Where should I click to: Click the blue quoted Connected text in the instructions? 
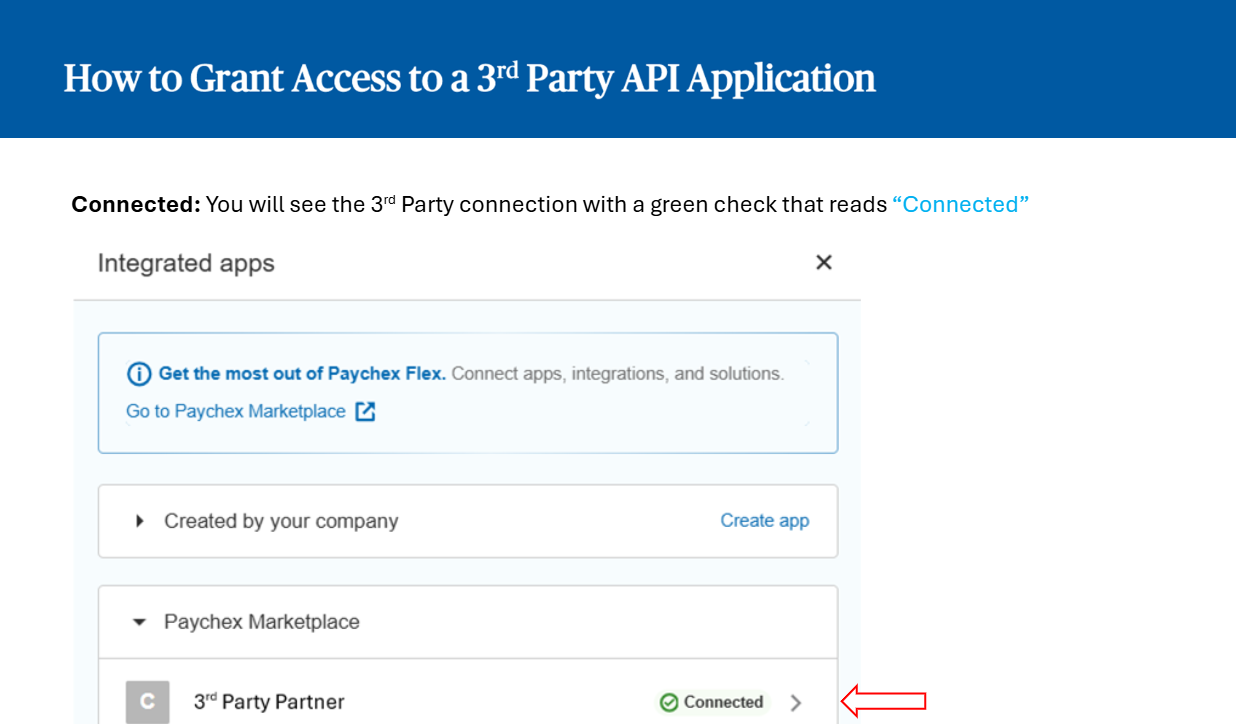960,204
